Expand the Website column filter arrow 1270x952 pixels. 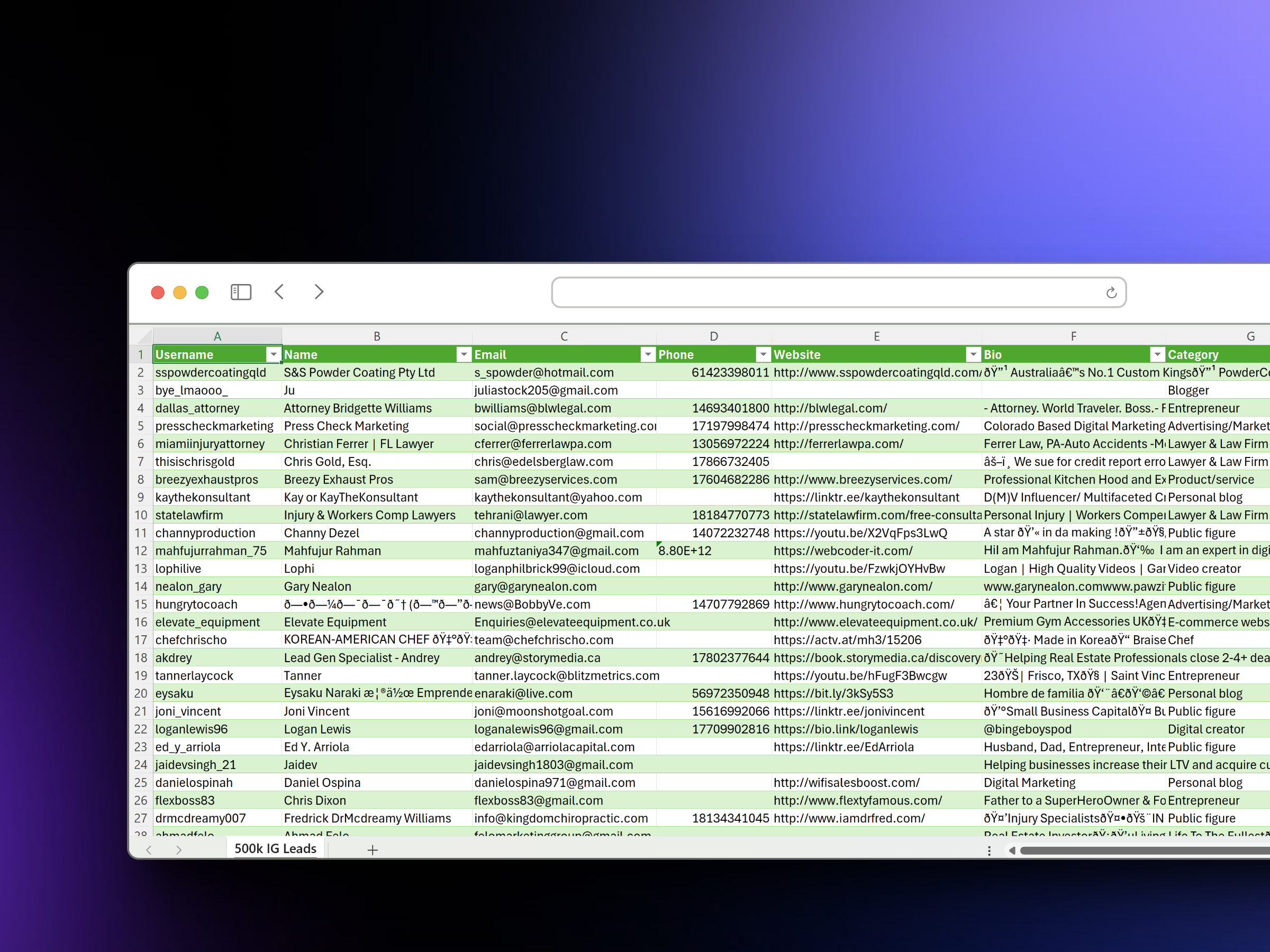[x=973, y=355]
